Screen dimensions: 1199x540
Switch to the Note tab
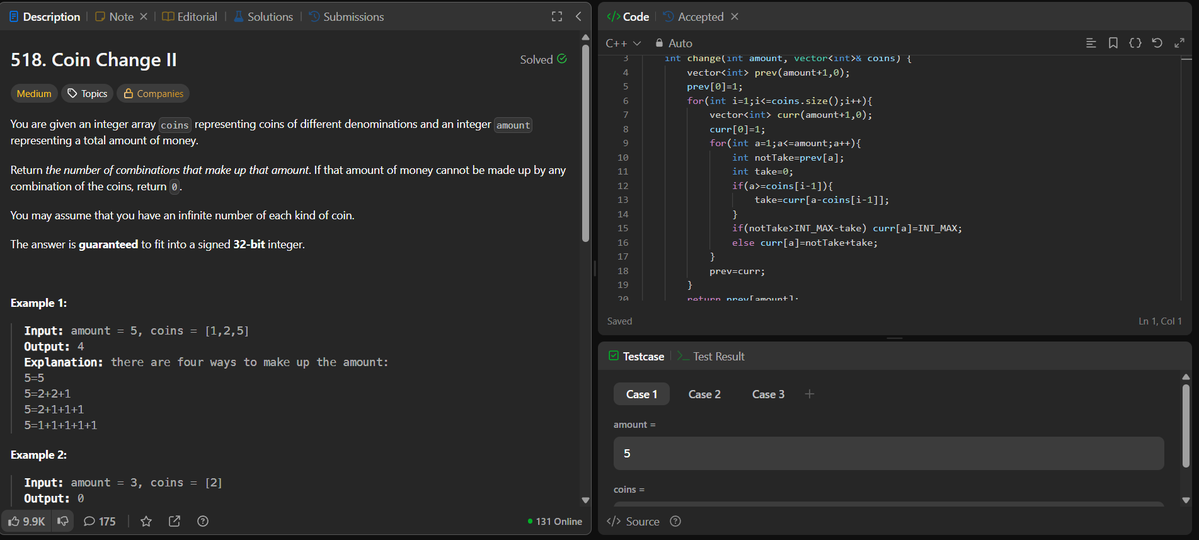point(114,17)
